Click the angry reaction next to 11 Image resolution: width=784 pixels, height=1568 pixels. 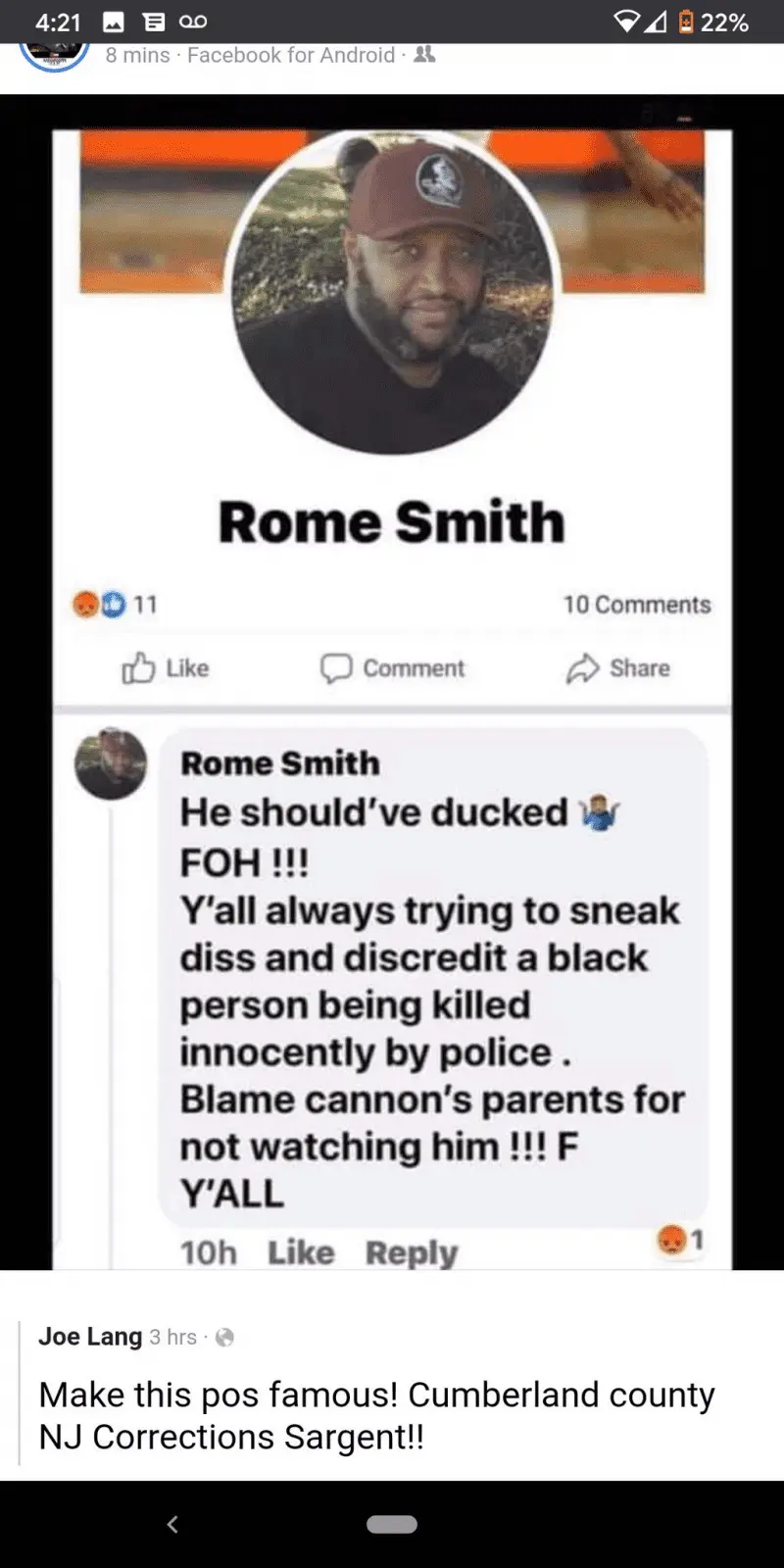pos(86,605)
